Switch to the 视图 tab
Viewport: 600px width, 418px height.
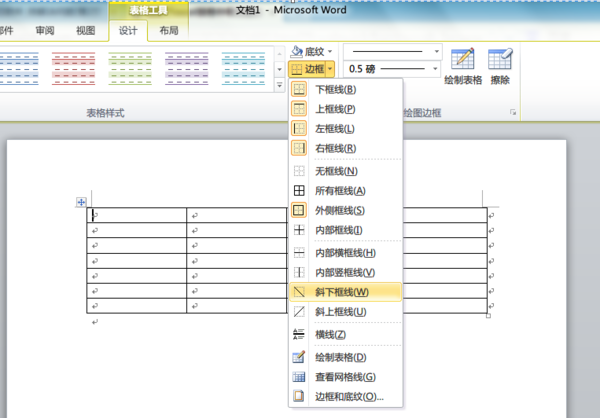pos(86,31)
